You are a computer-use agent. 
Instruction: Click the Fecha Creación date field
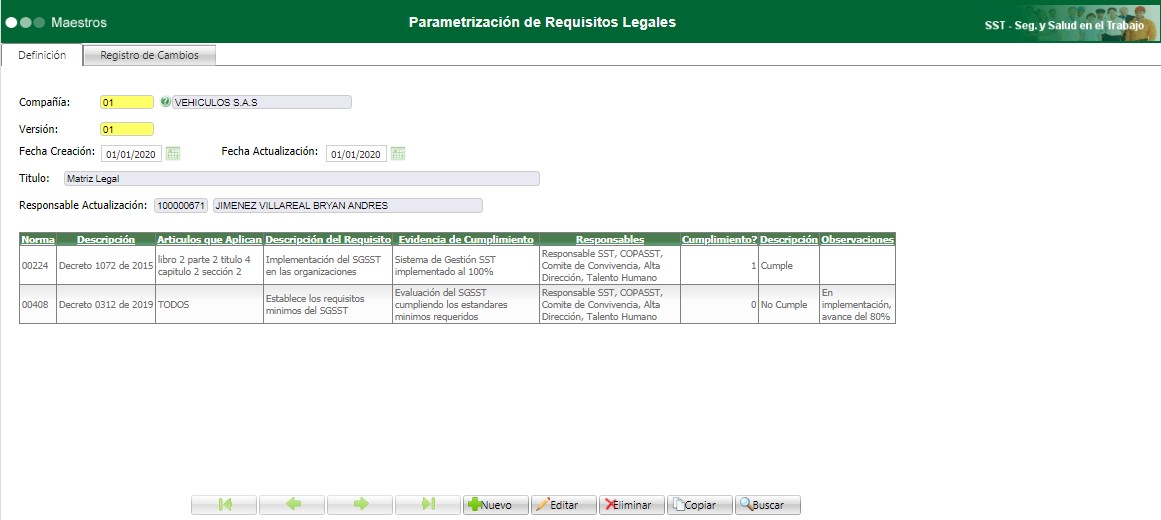click(133, 154)
